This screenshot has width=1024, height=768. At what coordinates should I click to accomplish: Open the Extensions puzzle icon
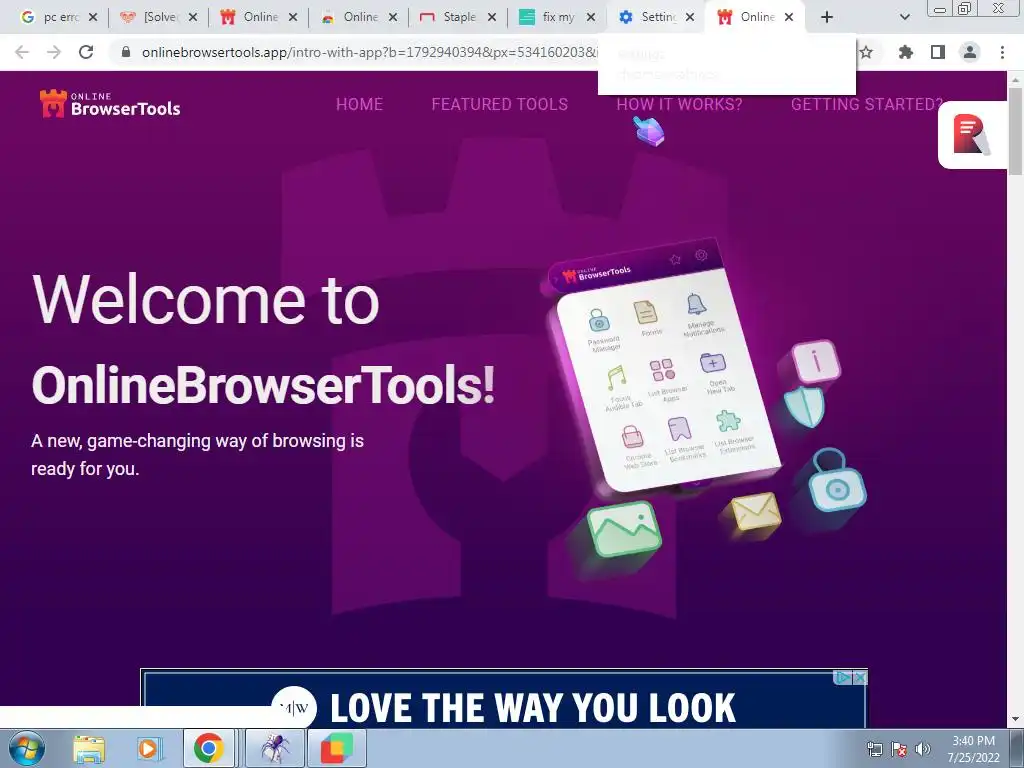905,52
